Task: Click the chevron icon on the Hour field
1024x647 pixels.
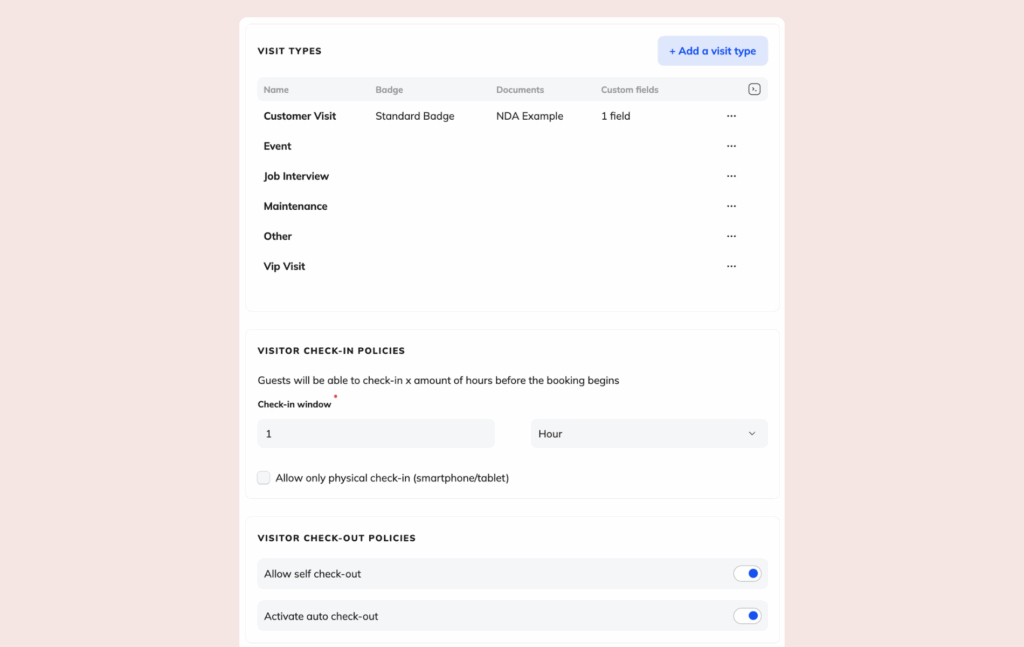Action: (x=752, y=433)
